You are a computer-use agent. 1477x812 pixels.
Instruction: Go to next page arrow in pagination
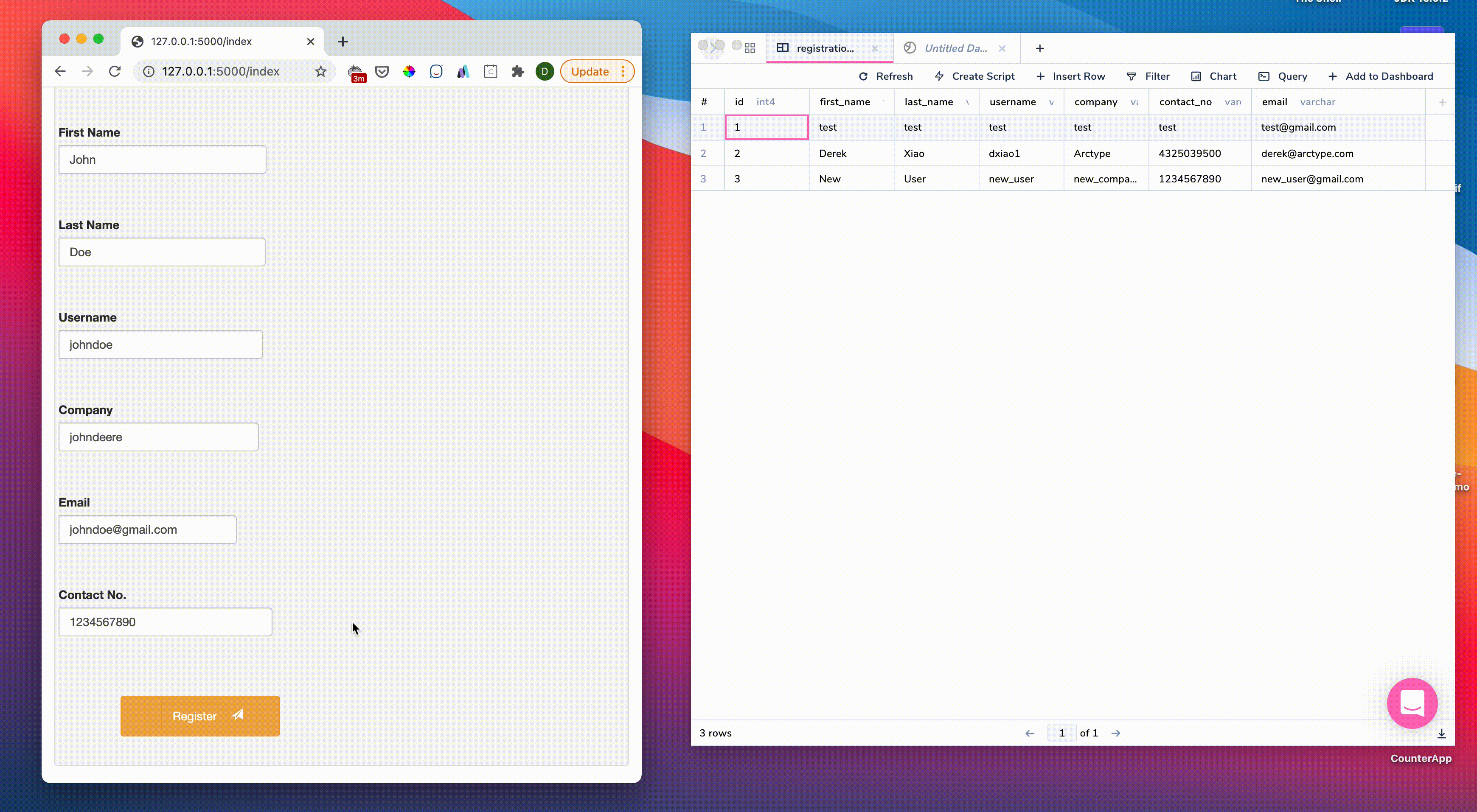pos(1116,733)
